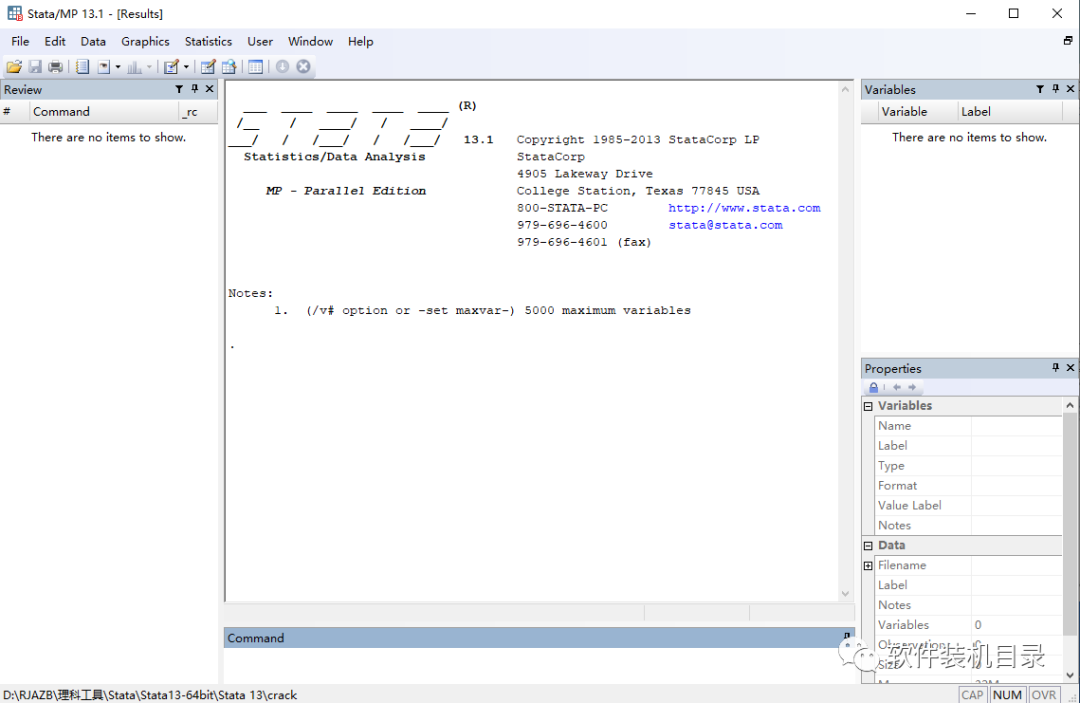Click the Print printer icon
Screen dimensions: 1080x703
56,67
